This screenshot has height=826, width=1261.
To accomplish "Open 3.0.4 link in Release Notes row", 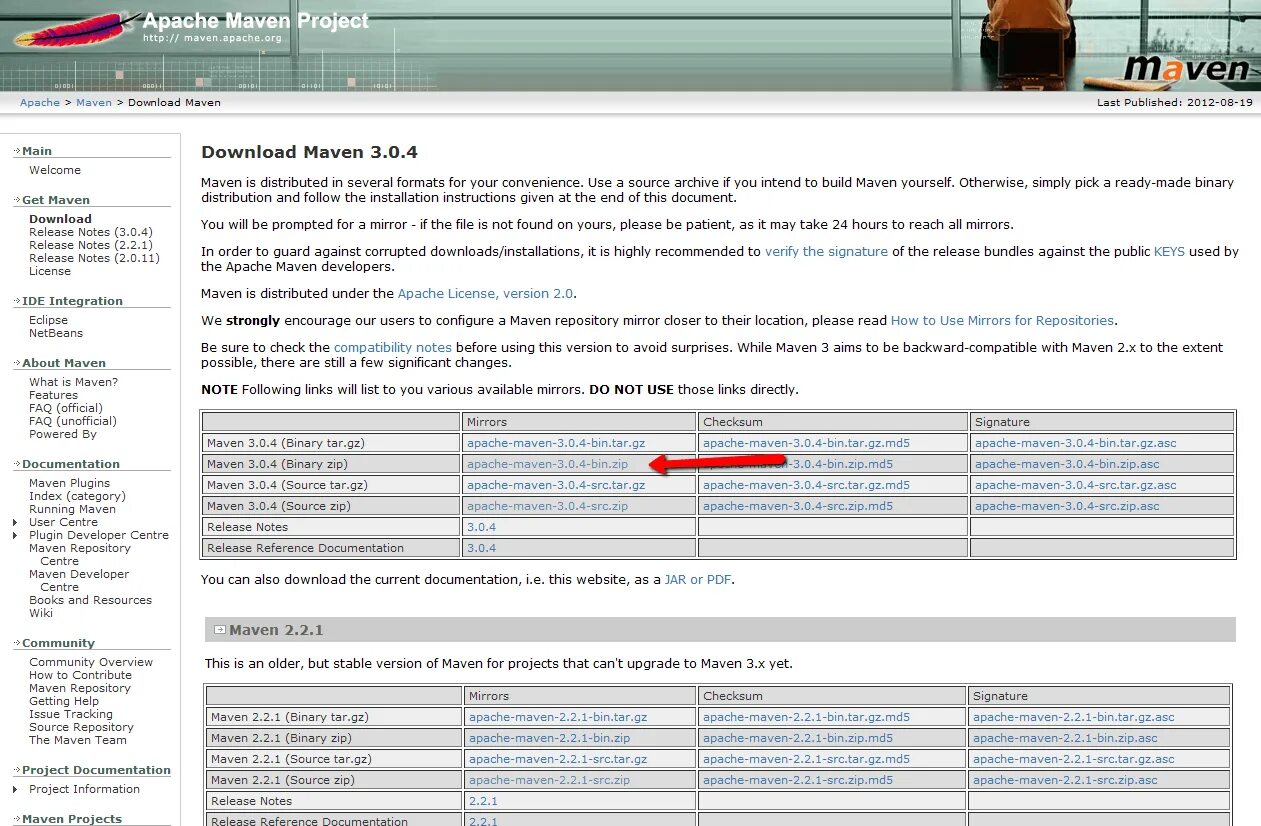I will point(481,527).
